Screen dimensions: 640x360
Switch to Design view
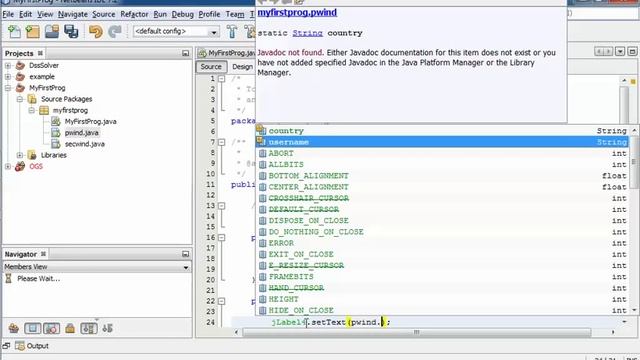click(x=242, y=67)
